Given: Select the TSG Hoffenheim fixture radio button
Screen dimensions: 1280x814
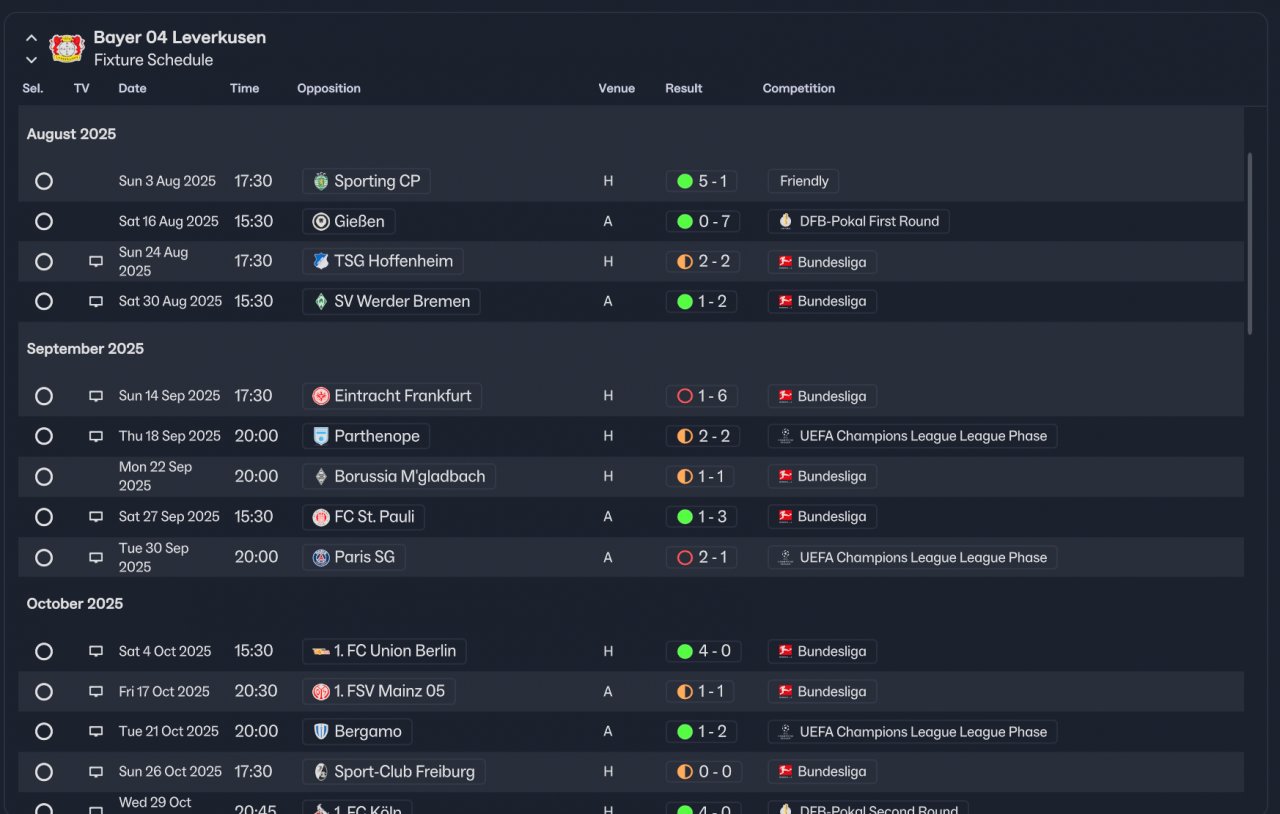Looking at the screenshot, I should click(44, 261).
